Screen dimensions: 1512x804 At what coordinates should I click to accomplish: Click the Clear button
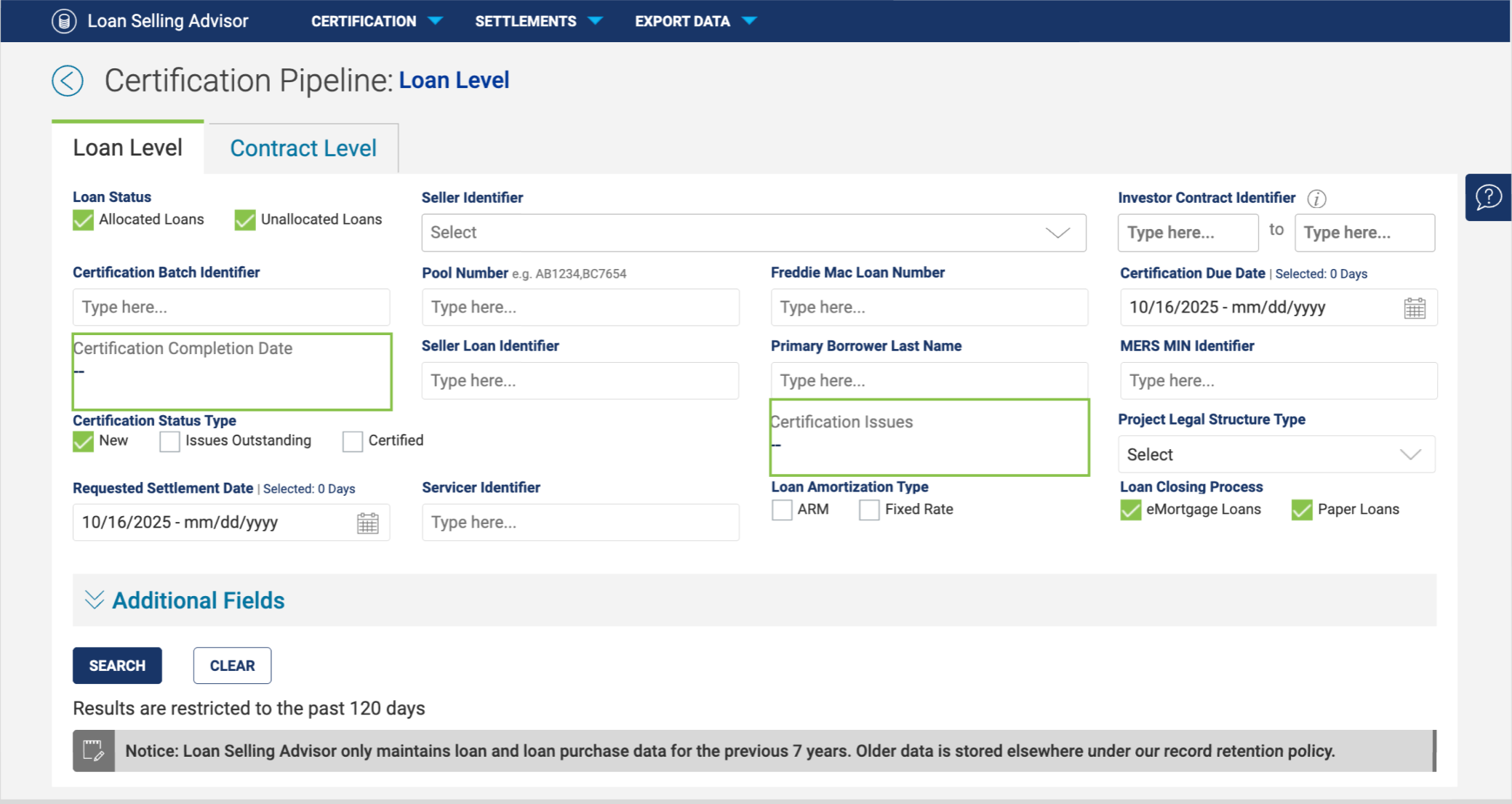pos(232,665)
